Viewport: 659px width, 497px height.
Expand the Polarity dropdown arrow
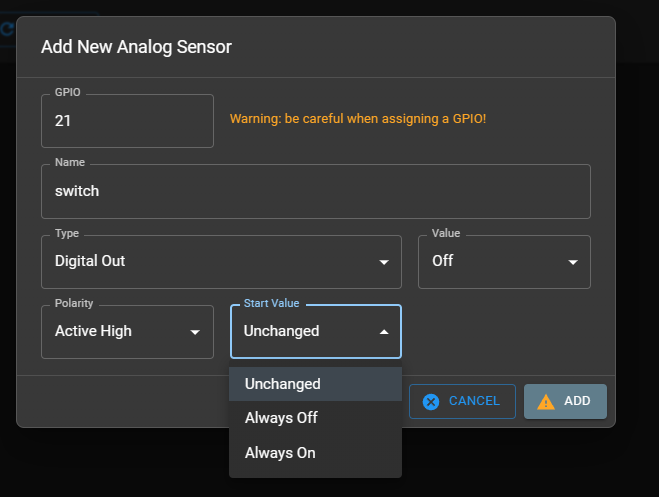tap(196, 332)
